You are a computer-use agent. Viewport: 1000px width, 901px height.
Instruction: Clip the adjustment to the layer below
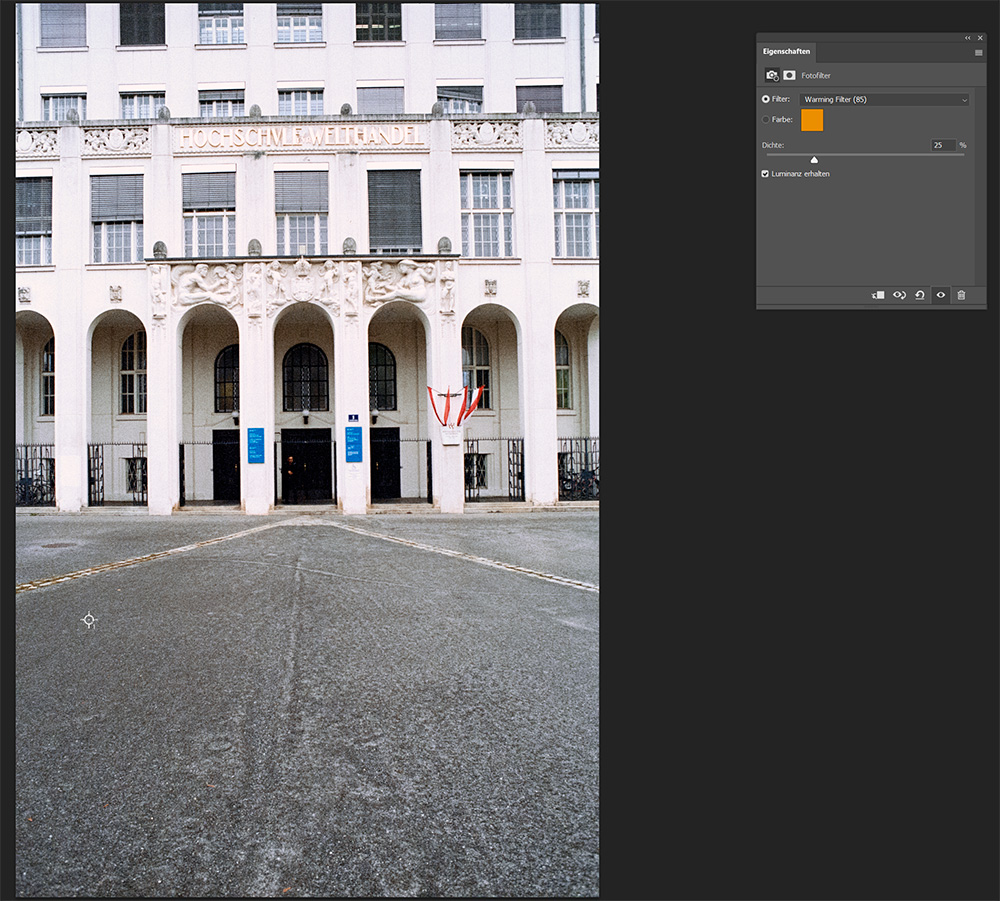pos(878,295)
